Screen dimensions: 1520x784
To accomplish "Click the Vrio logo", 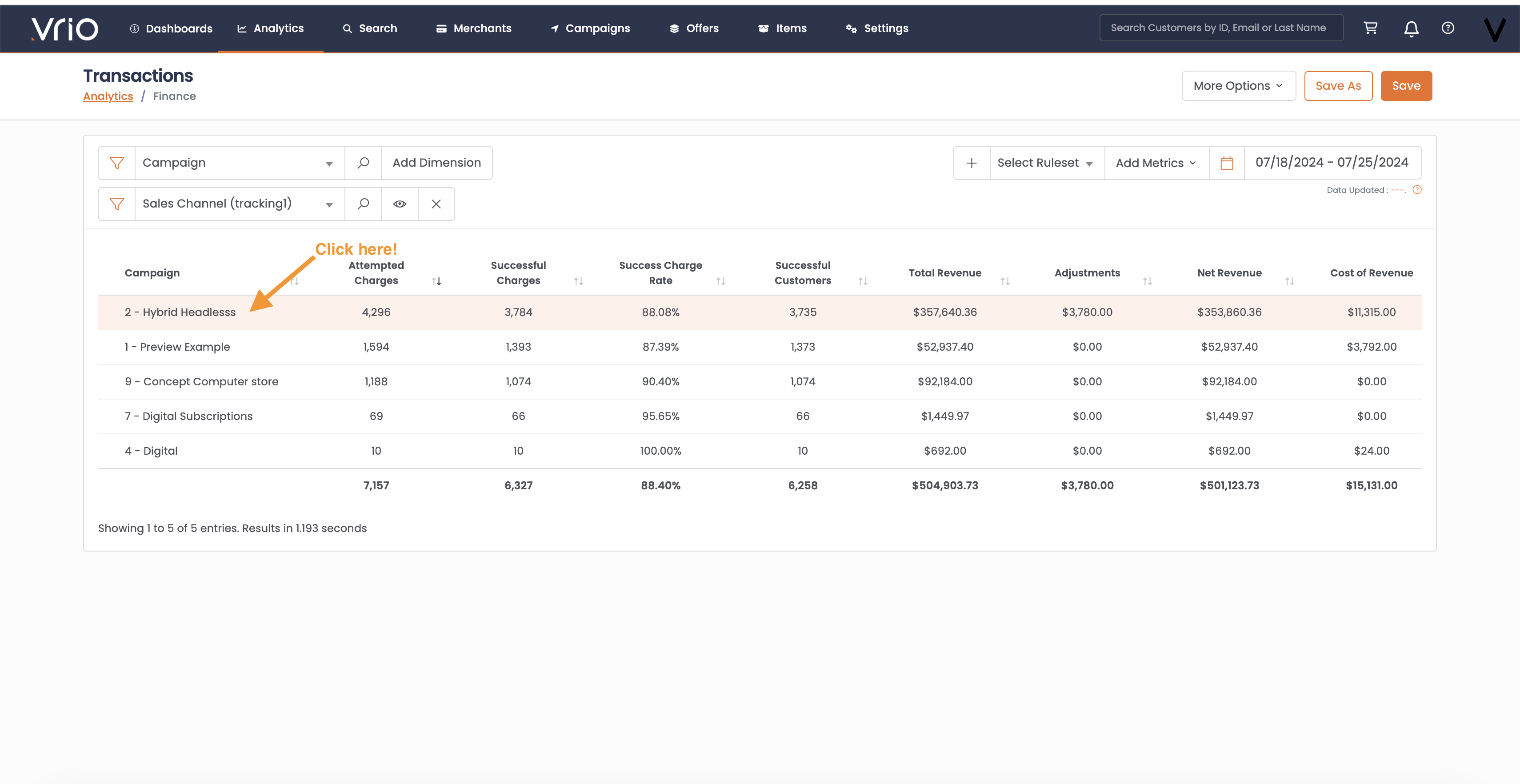I will 65,28.
